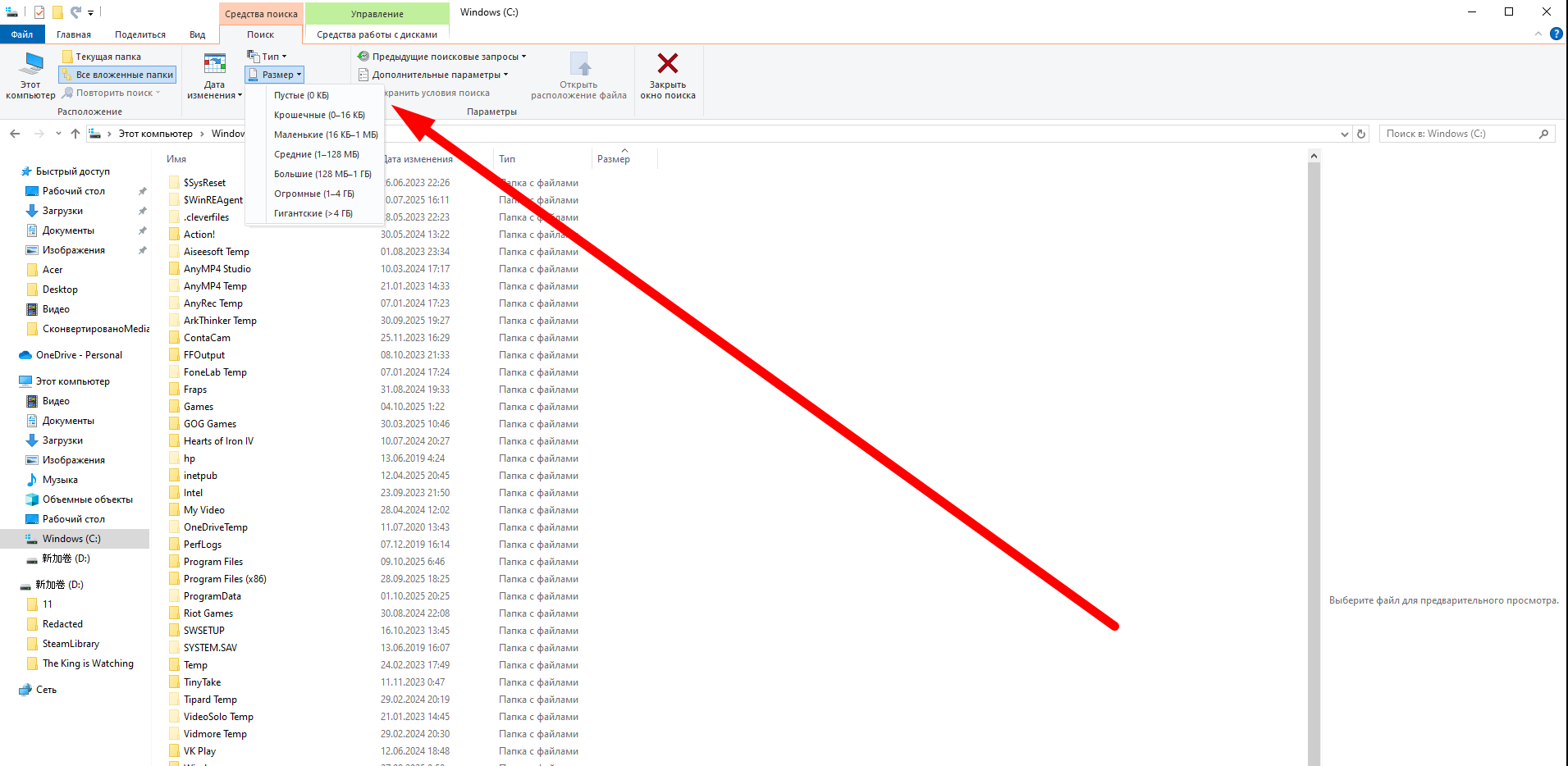Click Open file location (Открыть расположение файла)
Viewport: 1568px width, 766px height.
pyautogui.click(x=578, y=75)
